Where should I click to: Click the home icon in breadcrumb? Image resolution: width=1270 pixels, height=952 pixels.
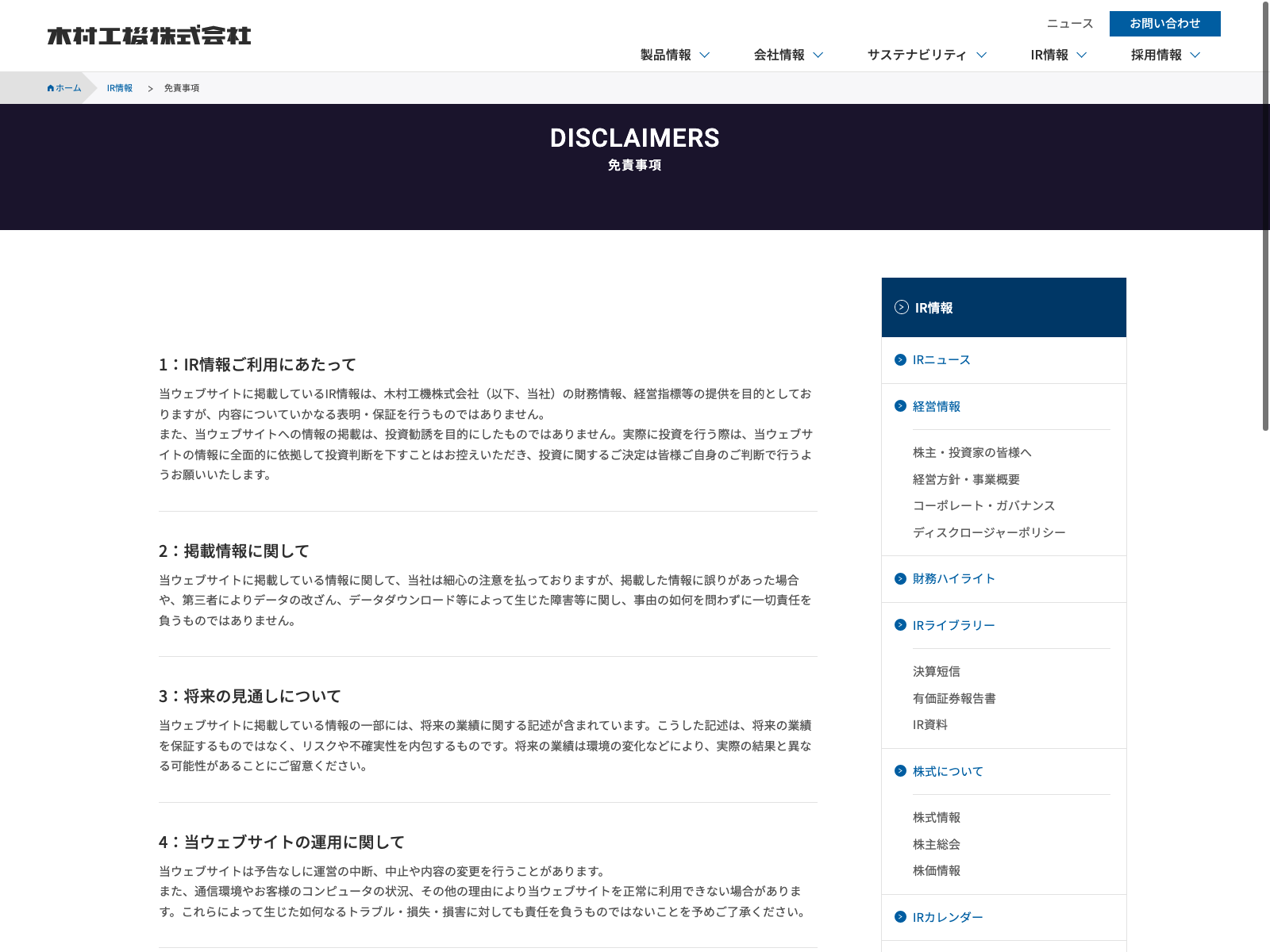51,88
